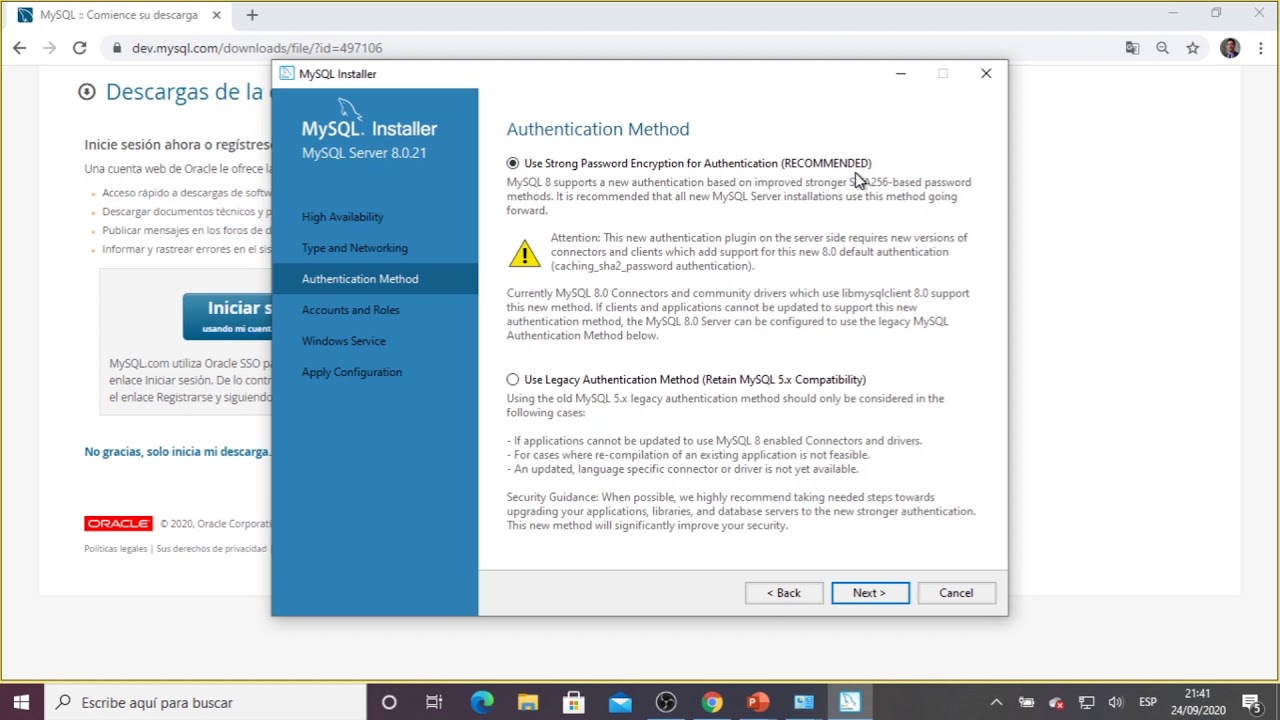Viewport: 1280px width, 720px height.
Task: Click MySQL Server 8.0.21 text
Action: [x=364, y=153]
